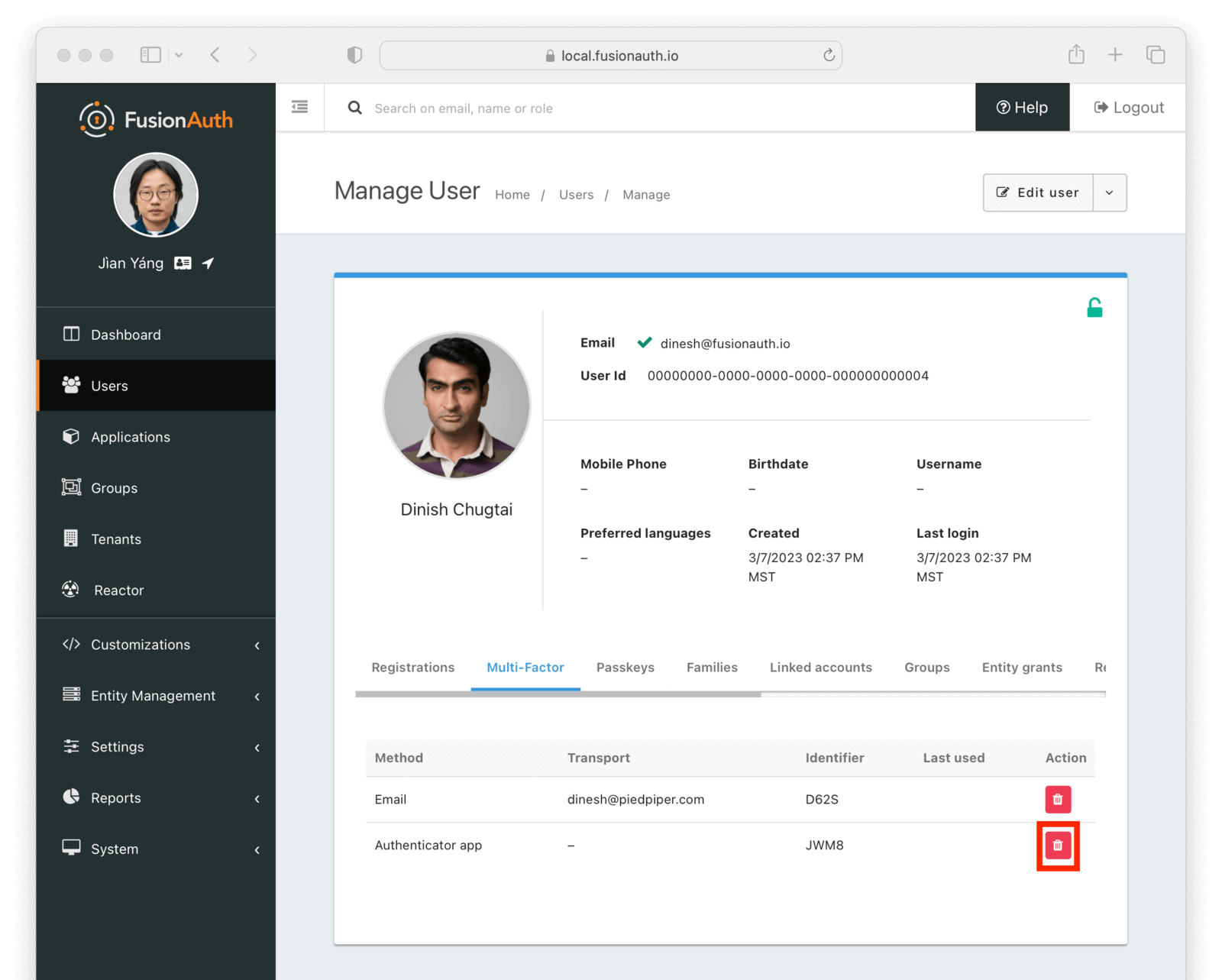This screenshot has height=980, width=1222.
Task: Click the Users group icon in sidebar
Action: click(x=71, y=385)
